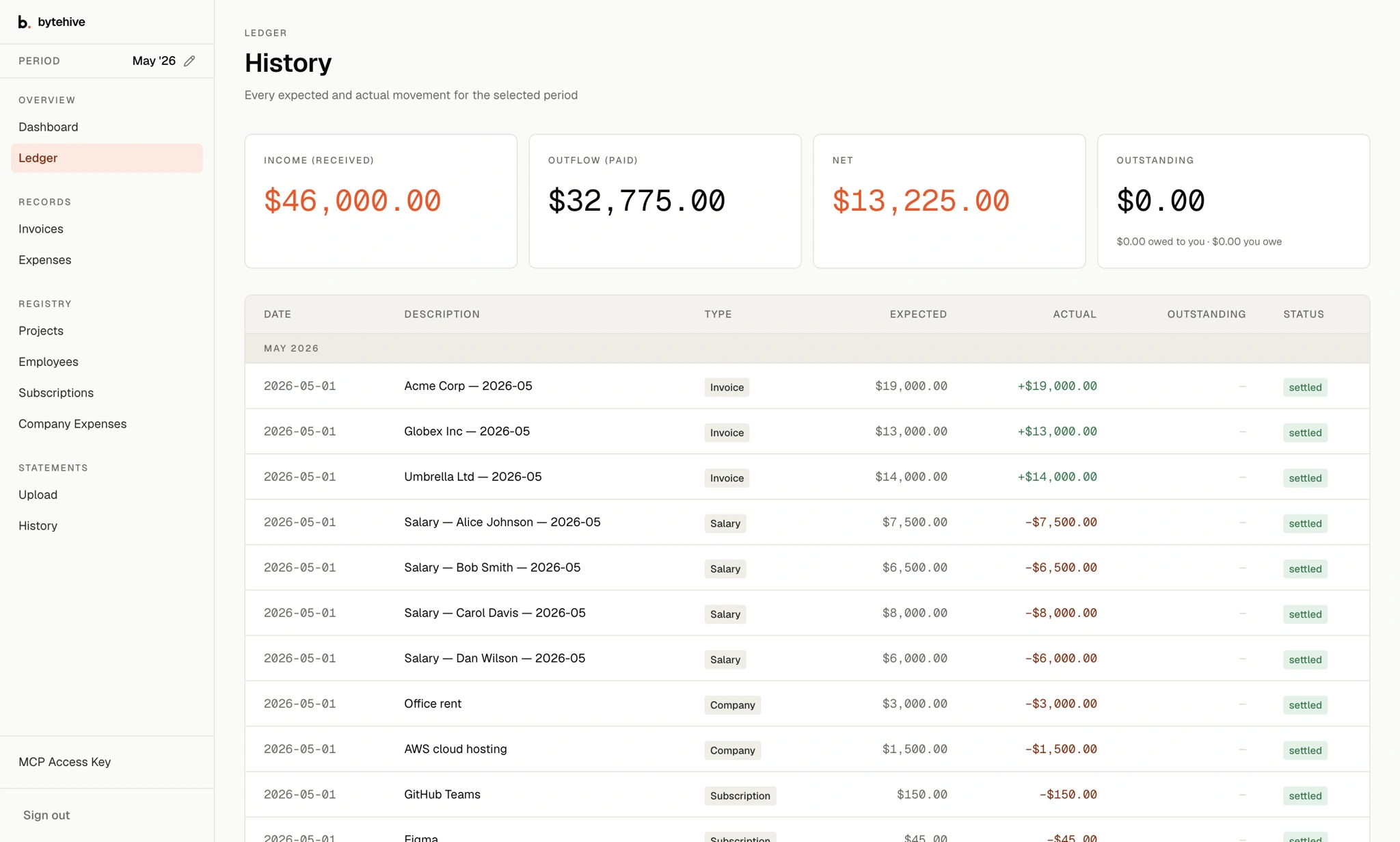This screenshot has width=1400, height=842.
Task: Click Salary tag on Alice Johnson row
Action: (725, 523)
